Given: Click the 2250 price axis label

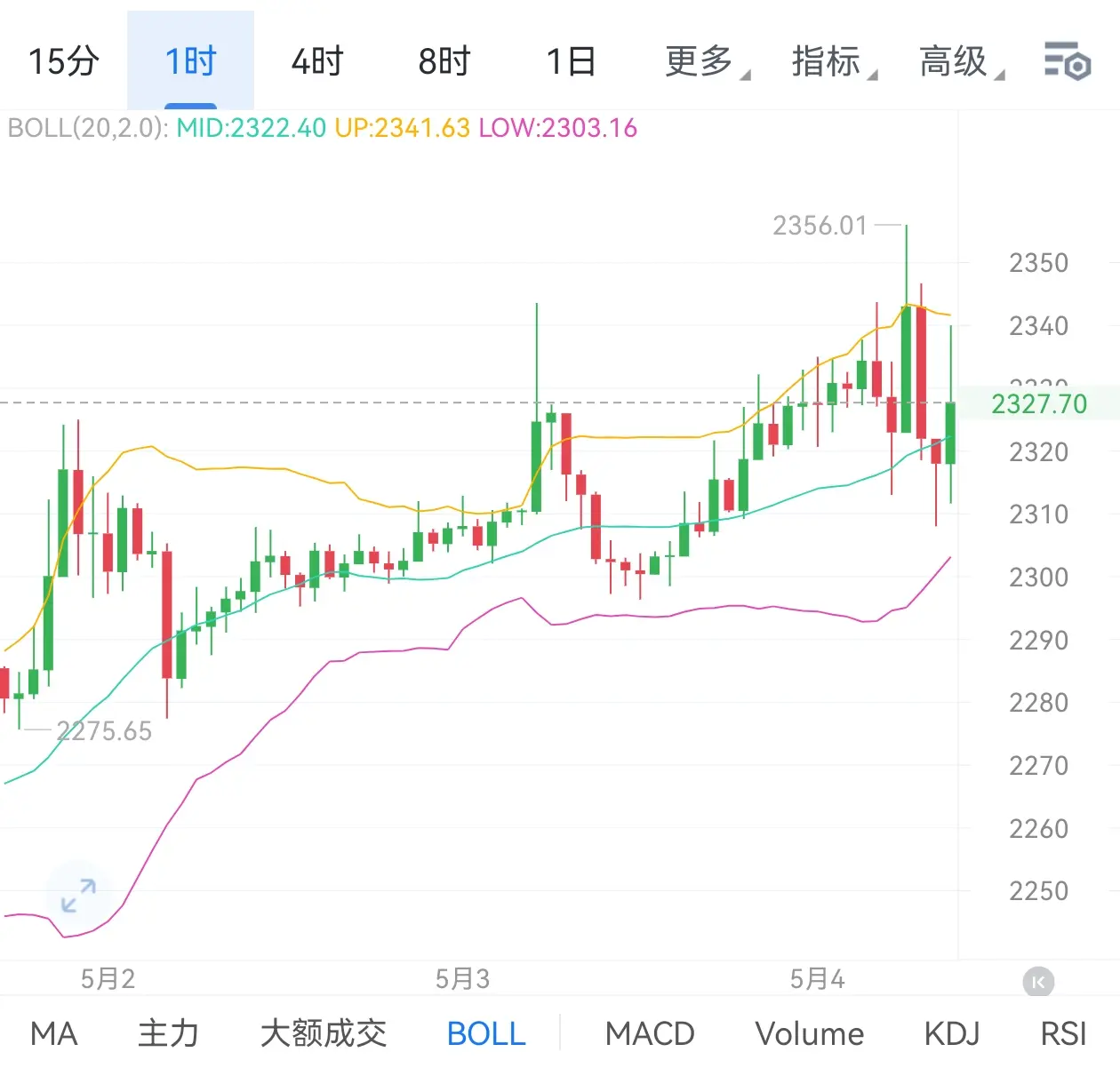Looking at the screenshot, I should pyautogui.click(x=1038, y=891).
